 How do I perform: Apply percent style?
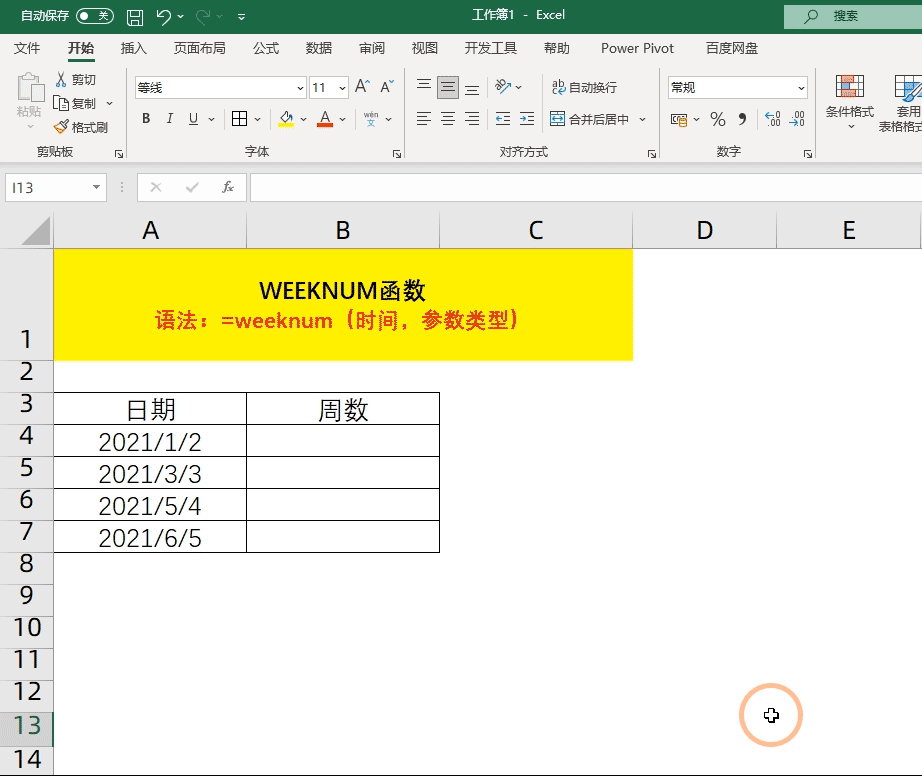coord(717,119)
